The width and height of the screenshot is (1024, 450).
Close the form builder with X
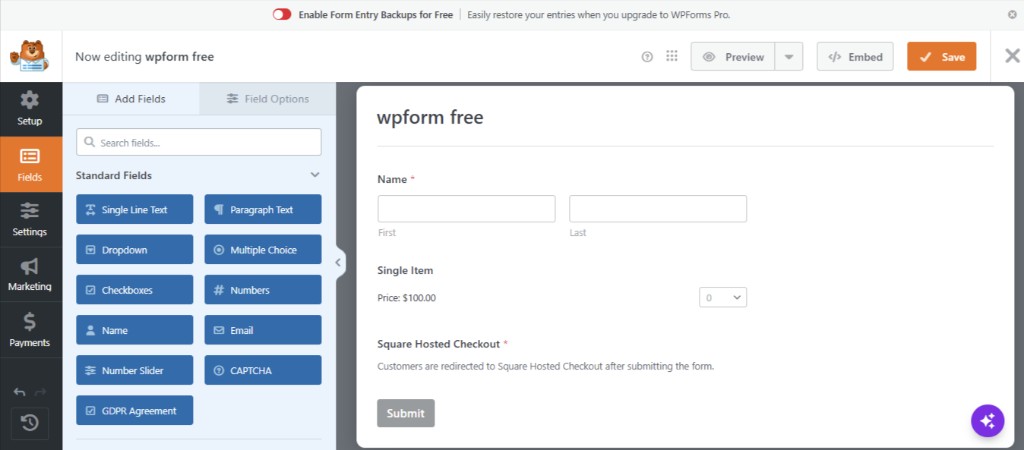point(1012,56)
